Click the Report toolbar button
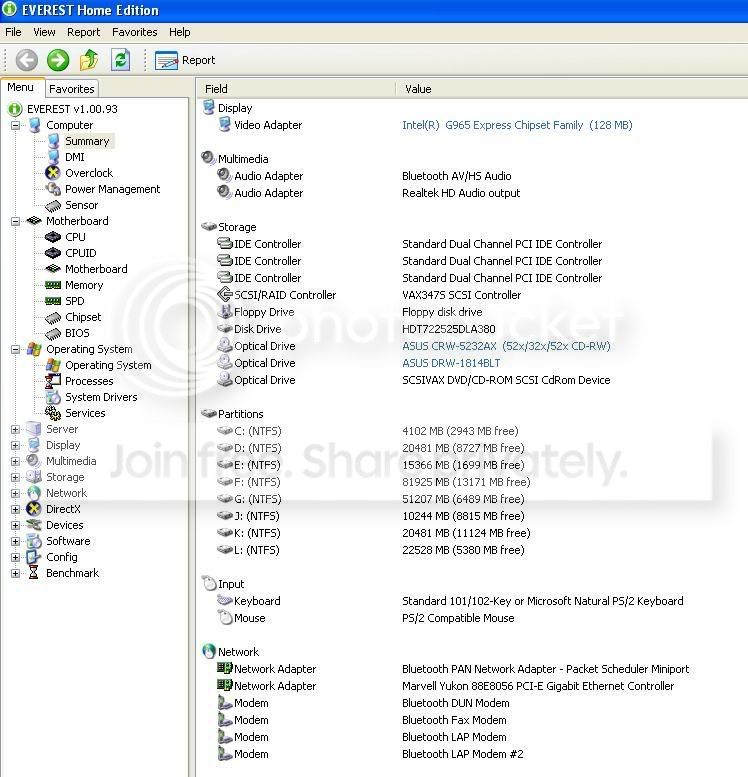The image size is (748, 777). point(185,60)
